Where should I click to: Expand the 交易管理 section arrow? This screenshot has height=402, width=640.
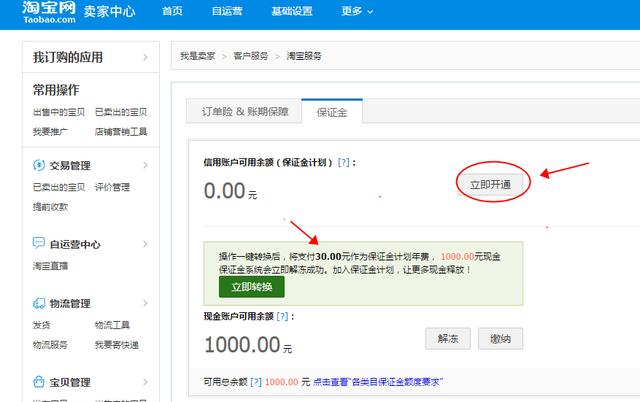[145, 165]
